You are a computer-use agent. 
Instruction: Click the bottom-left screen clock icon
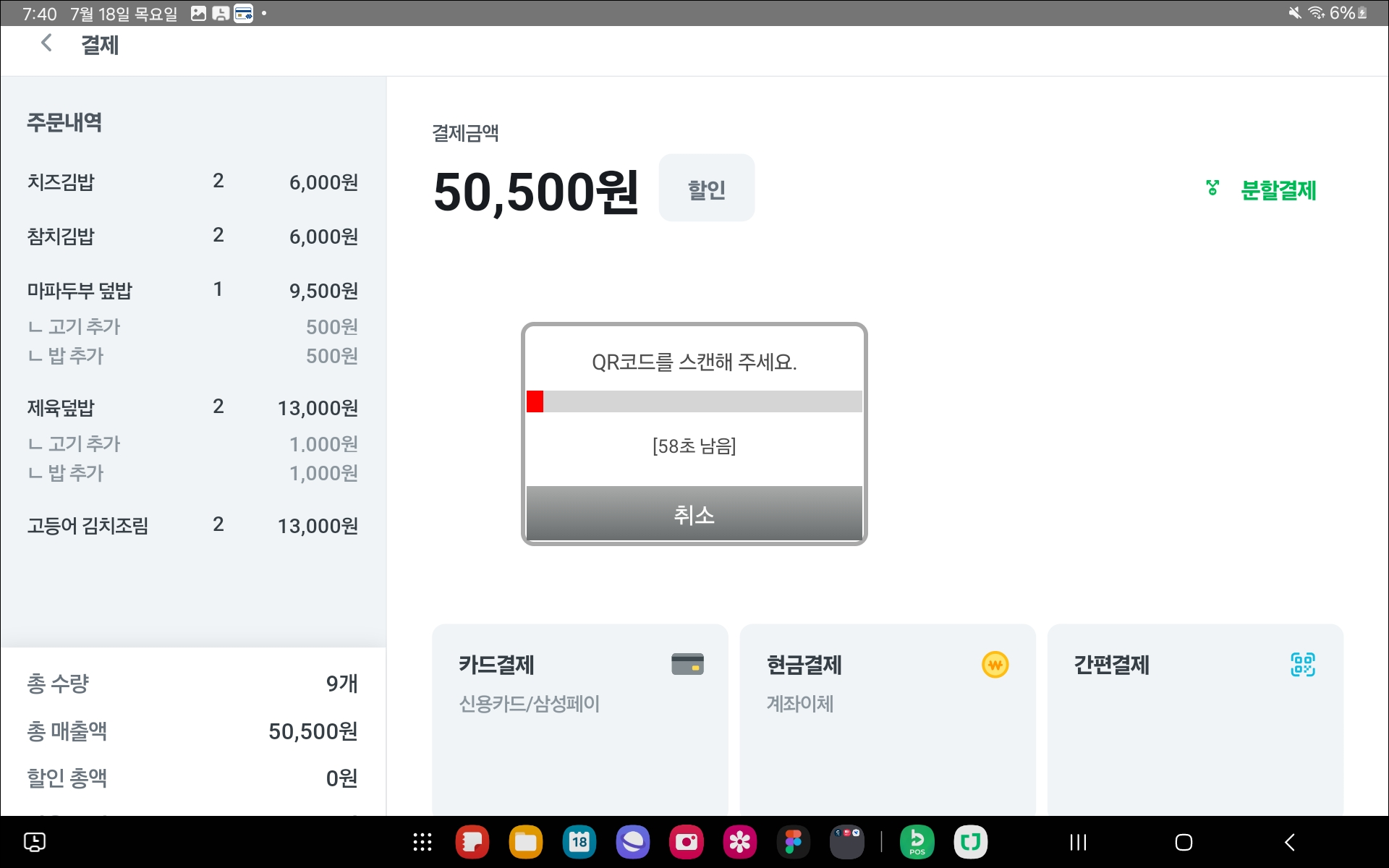coord(35,842)
